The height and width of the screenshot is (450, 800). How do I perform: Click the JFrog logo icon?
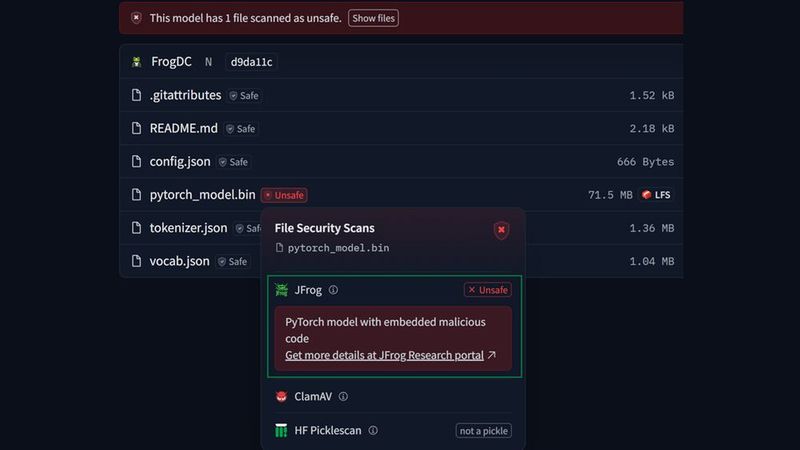coord(283,290)
